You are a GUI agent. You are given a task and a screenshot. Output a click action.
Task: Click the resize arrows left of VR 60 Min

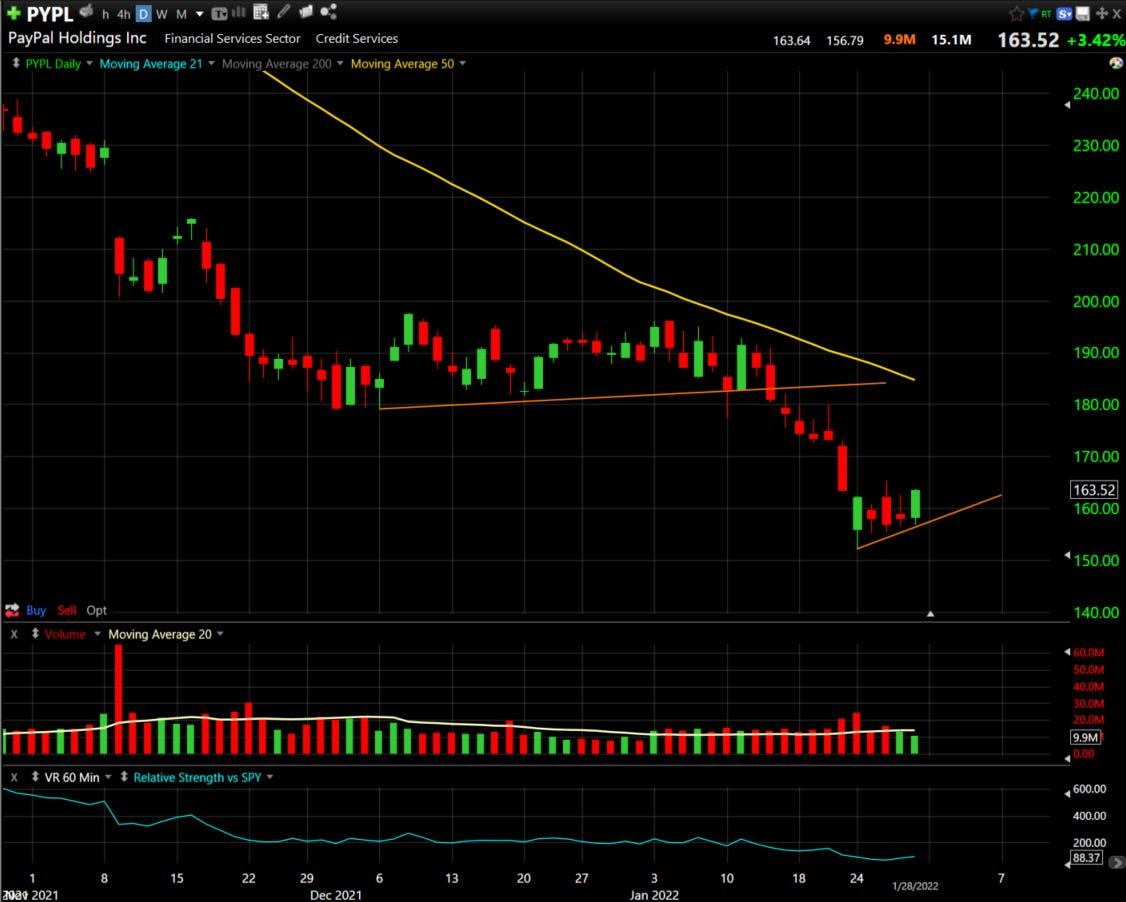[34, 777]
